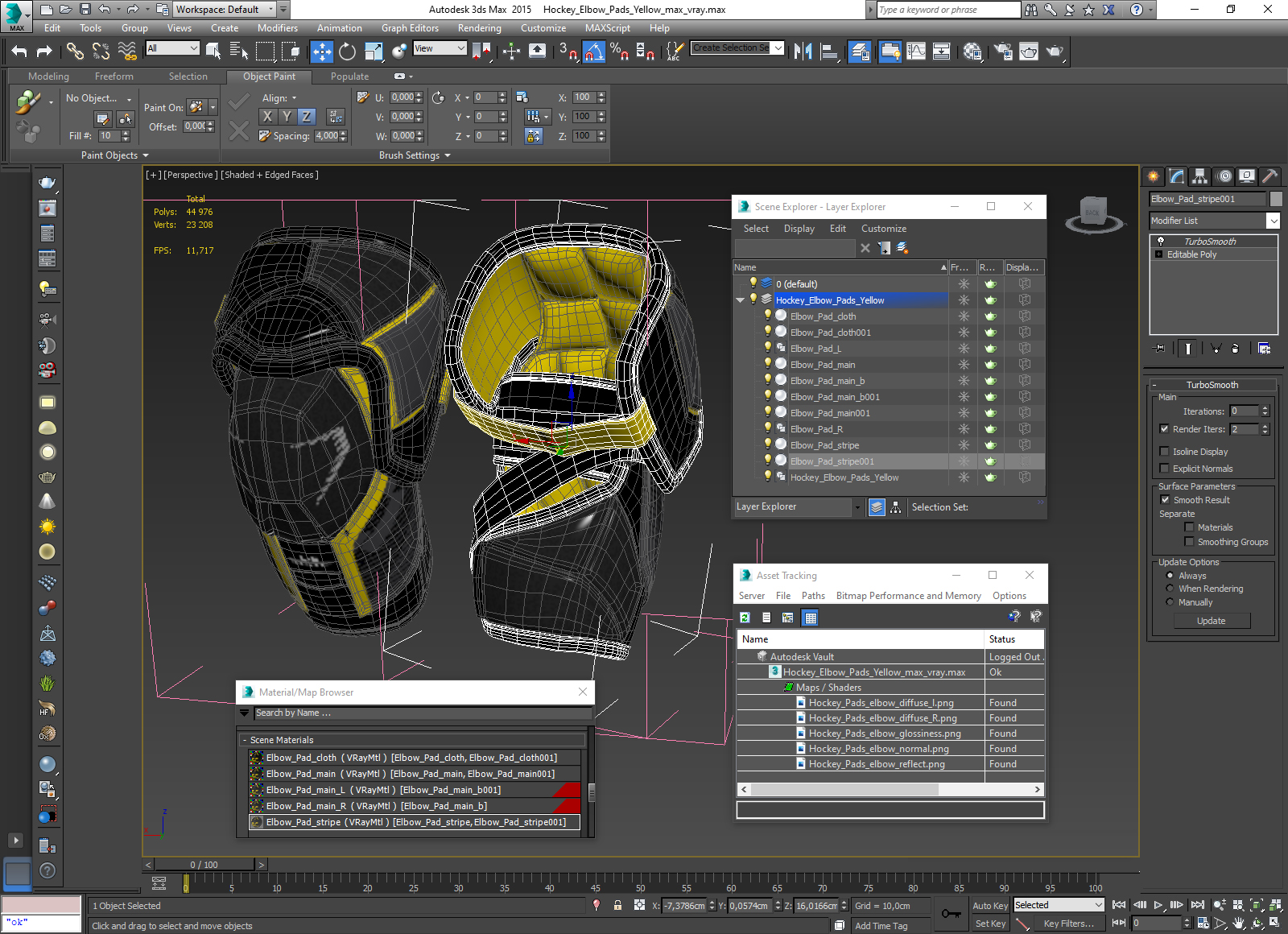Viewport: 1288px width, 934px height.
Task: Activate Select and Move tool
Action: [321, 52]
